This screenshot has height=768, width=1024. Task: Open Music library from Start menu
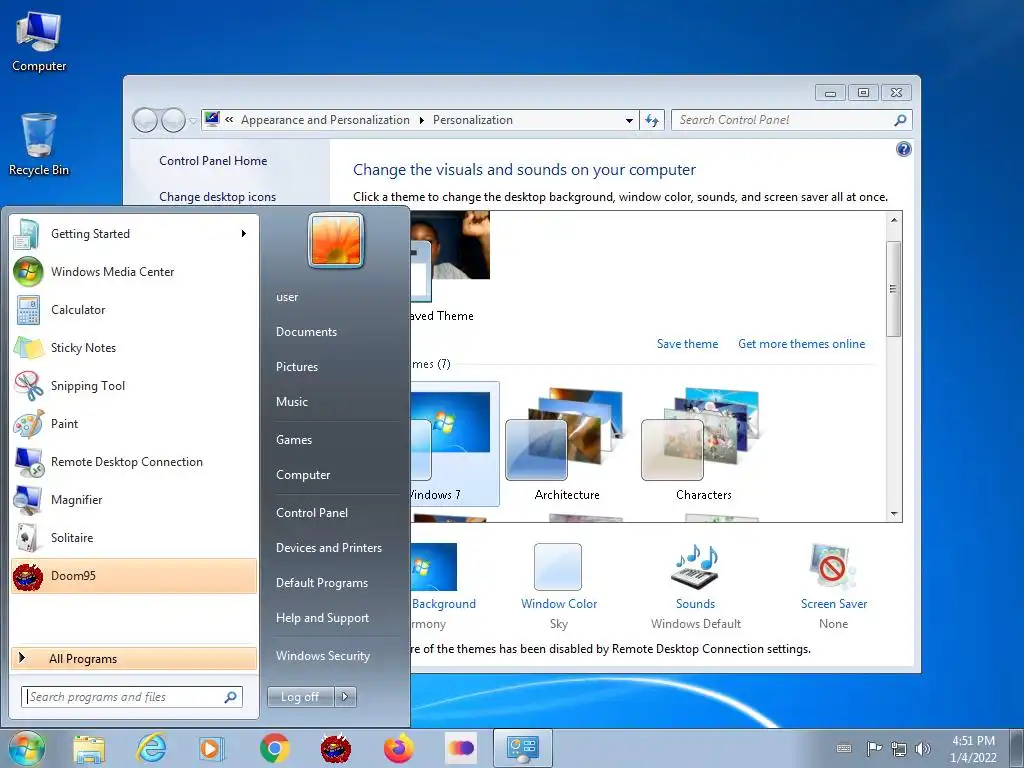click(x=291, y=402)
